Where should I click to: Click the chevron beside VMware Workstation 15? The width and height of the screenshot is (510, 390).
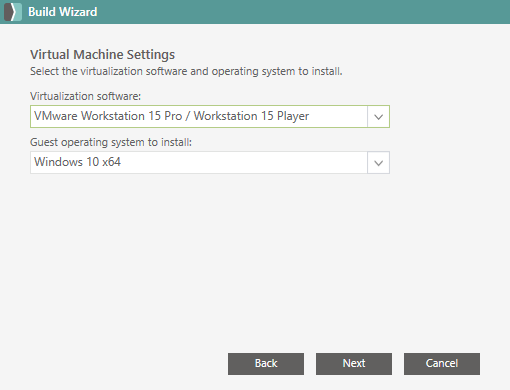coord(378,117)
